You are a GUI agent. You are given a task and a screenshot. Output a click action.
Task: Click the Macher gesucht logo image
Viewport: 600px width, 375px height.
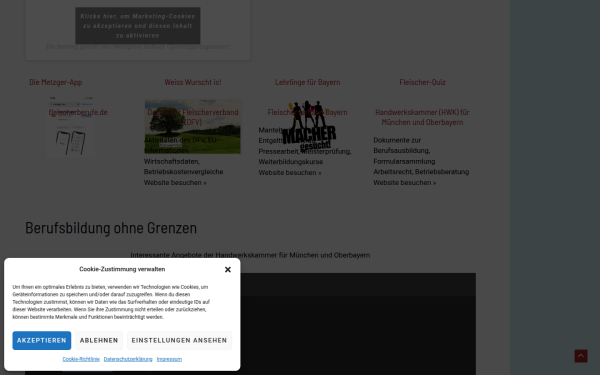309,125
